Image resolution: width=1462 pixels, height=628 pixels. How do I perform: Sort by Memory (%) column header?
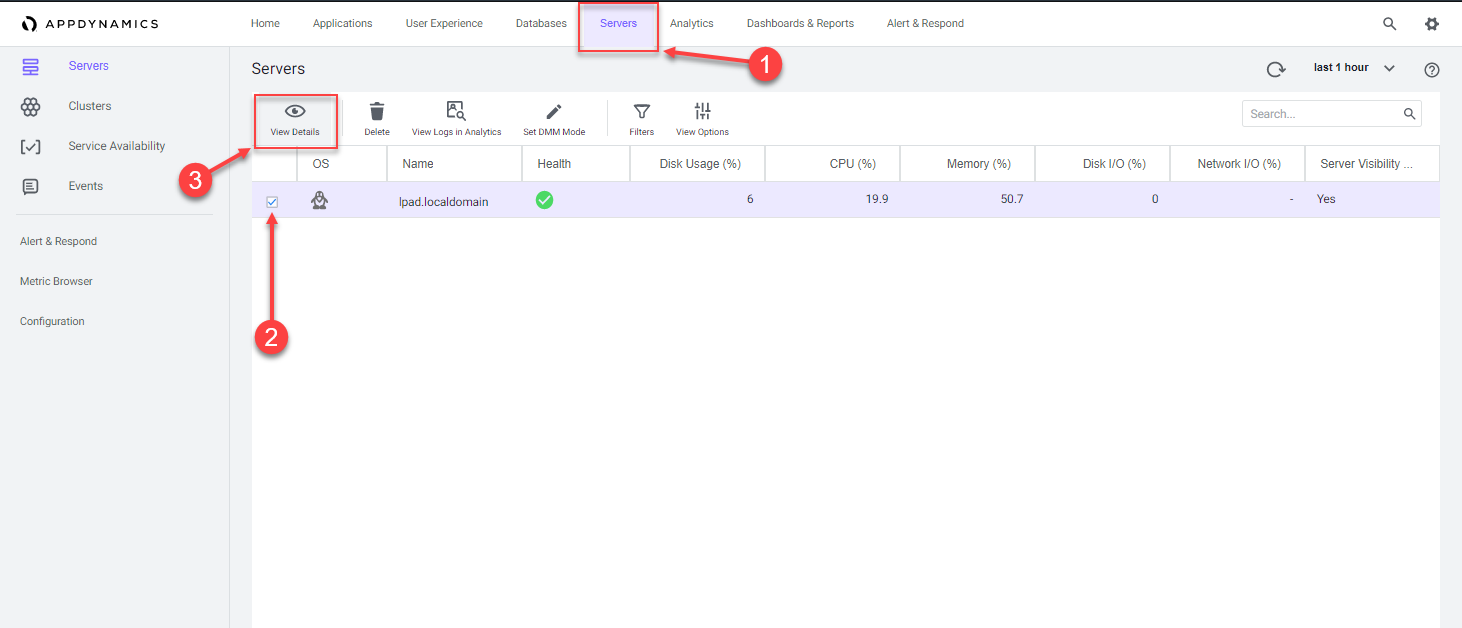point(968,164)
